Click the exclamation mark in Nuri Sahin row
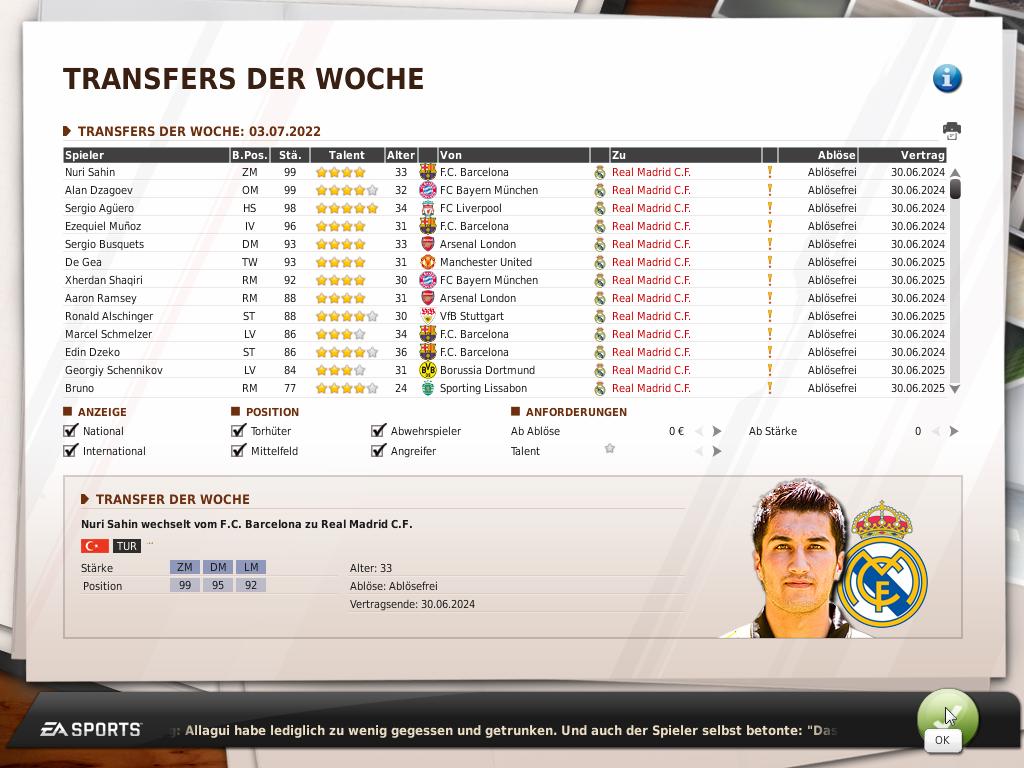This screenshot has height=768, width=1024. [x=770, y=172]
